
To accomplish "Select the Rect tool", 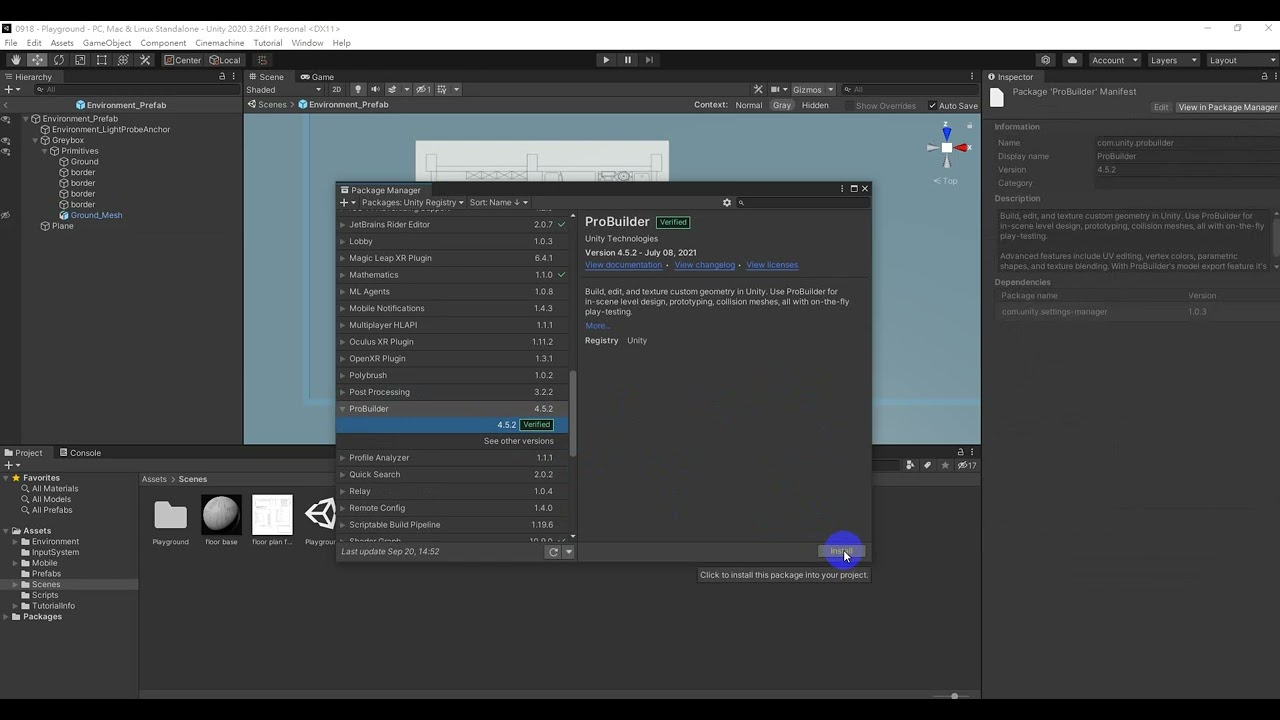I will [x=101, y=60].
